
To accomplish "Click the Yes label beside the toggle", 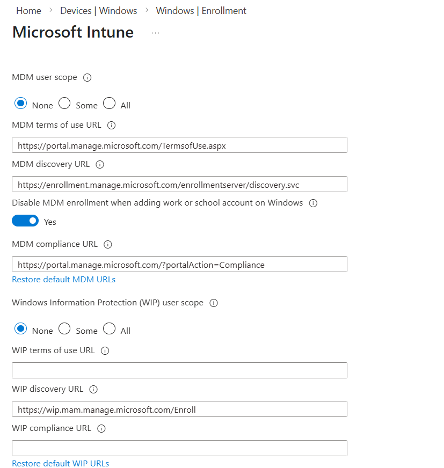I will click(x=50, y=222).
